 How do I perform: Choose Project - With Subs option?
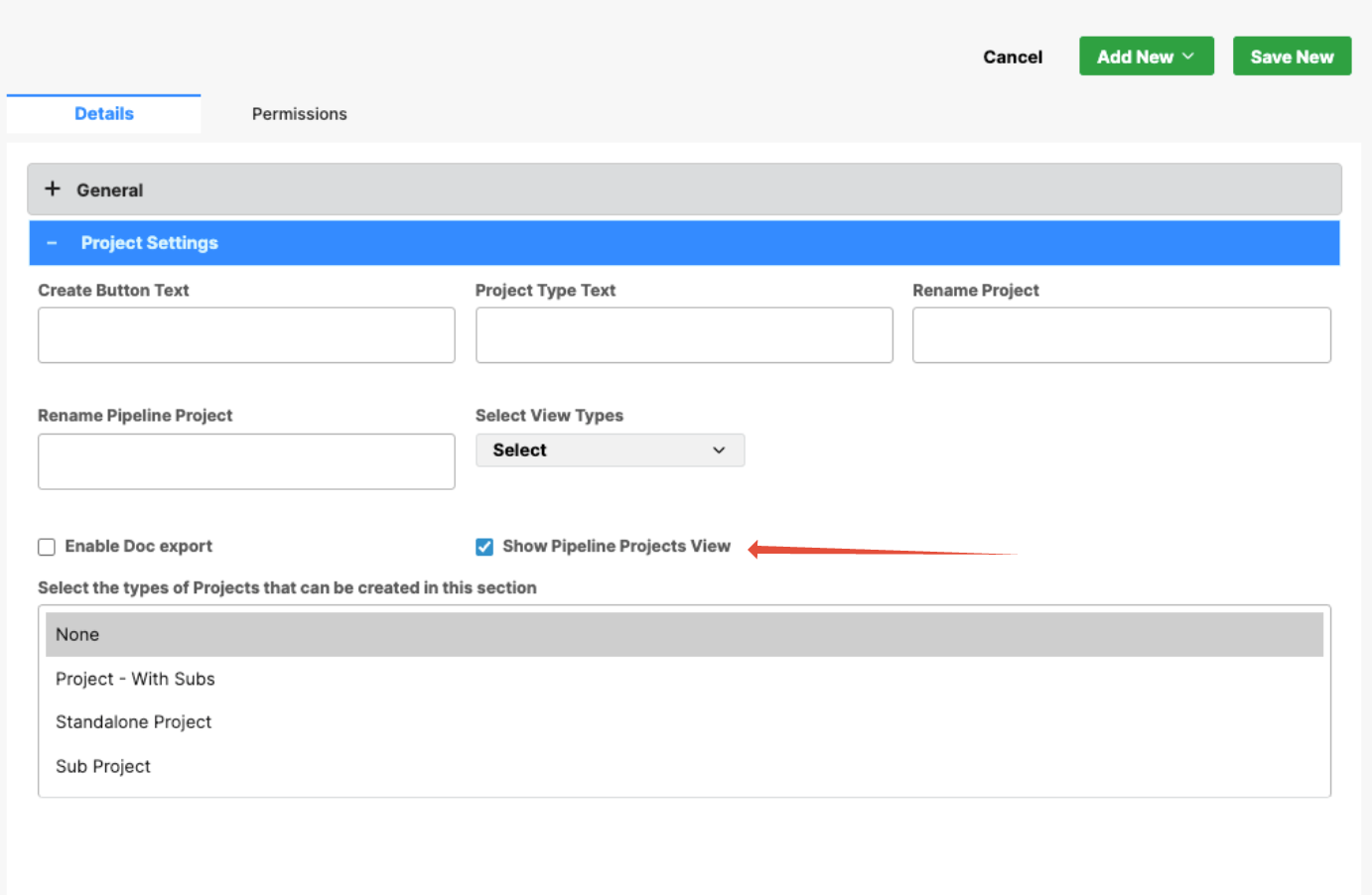[684, 679]
